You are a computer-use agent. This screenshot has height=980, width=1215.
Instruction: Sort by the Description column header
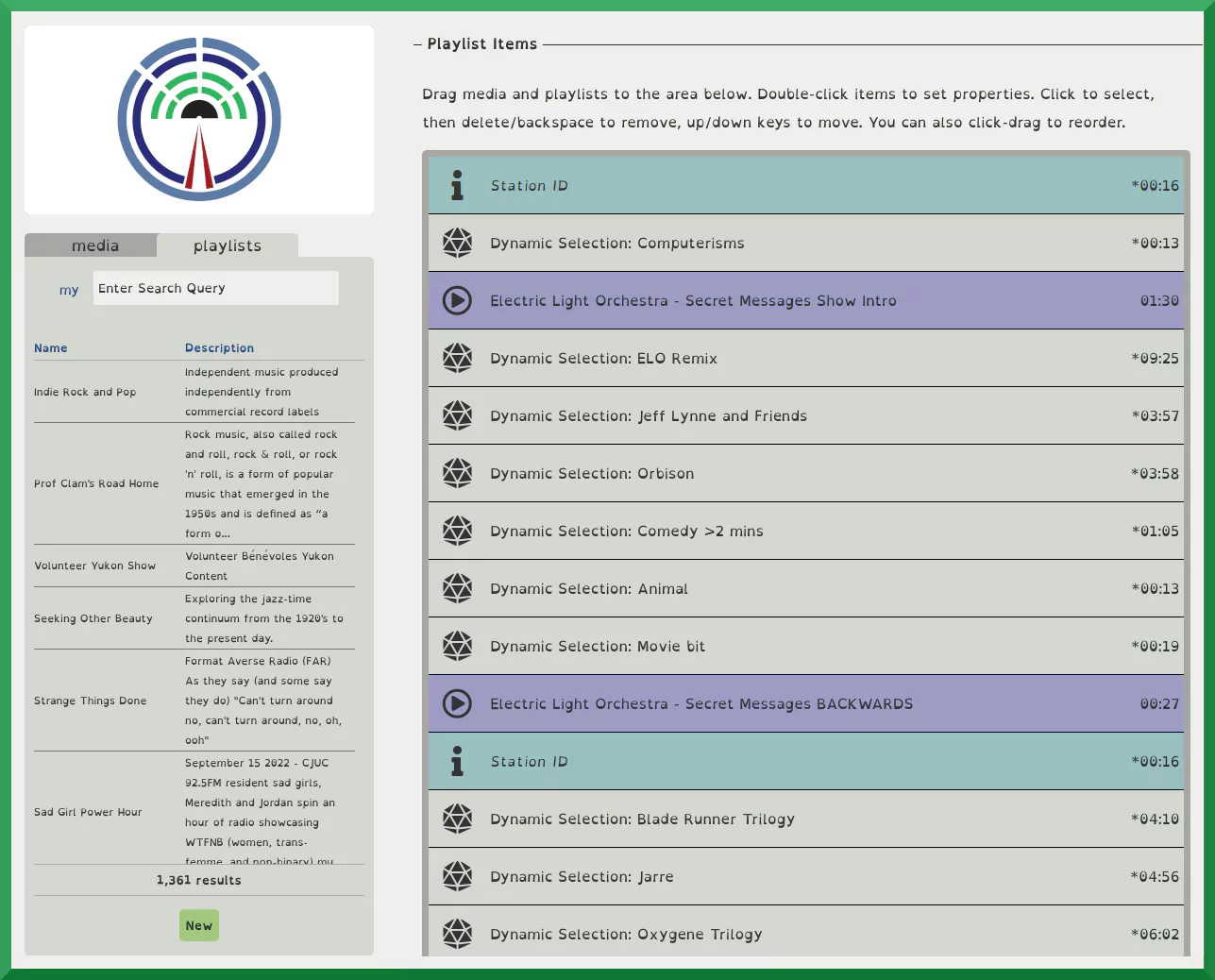(x=219, y=348)
